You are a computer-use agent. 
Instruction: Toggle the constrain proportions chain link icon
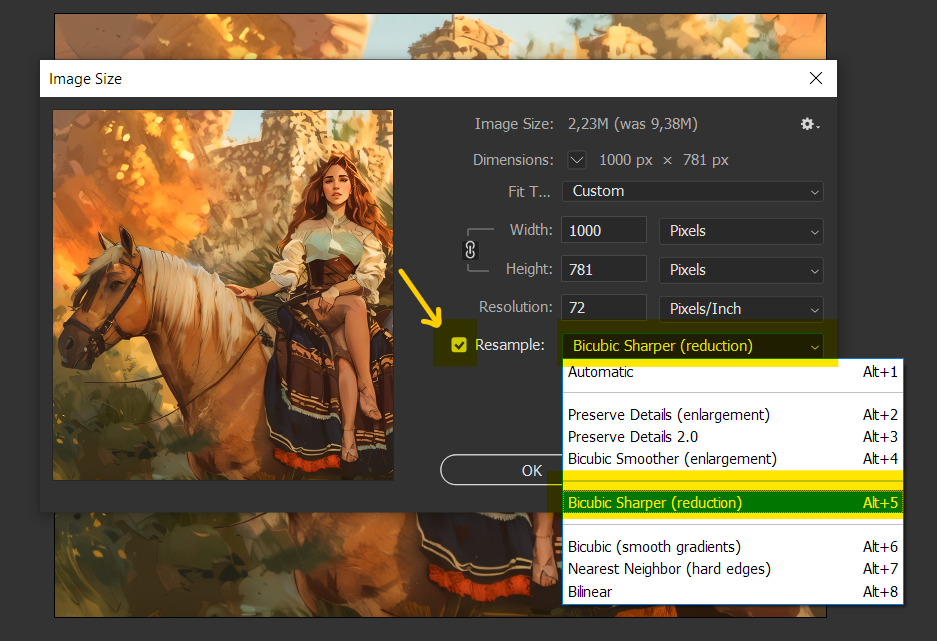(x=470, y=250)
